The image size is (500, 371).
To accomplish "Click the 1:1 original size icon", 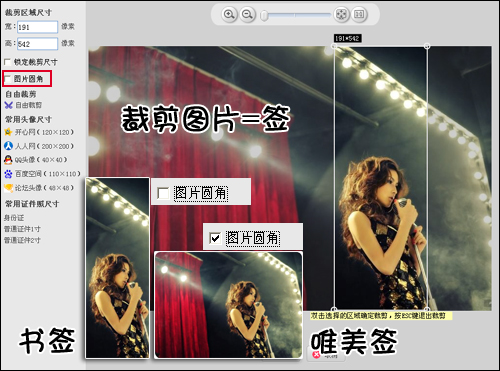I will point(359,14).
